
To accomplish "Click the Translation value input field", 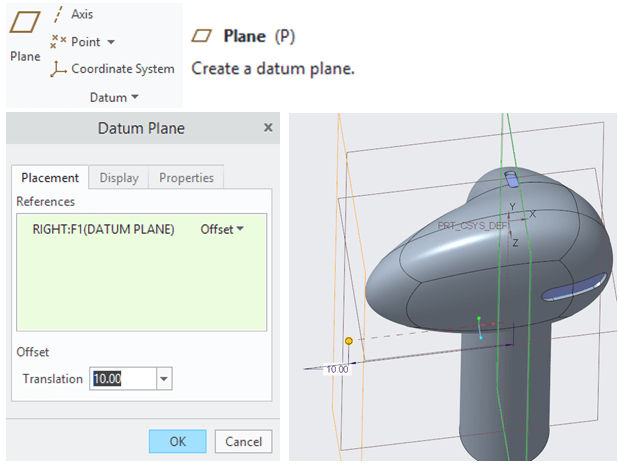I will tap(122, 379).
